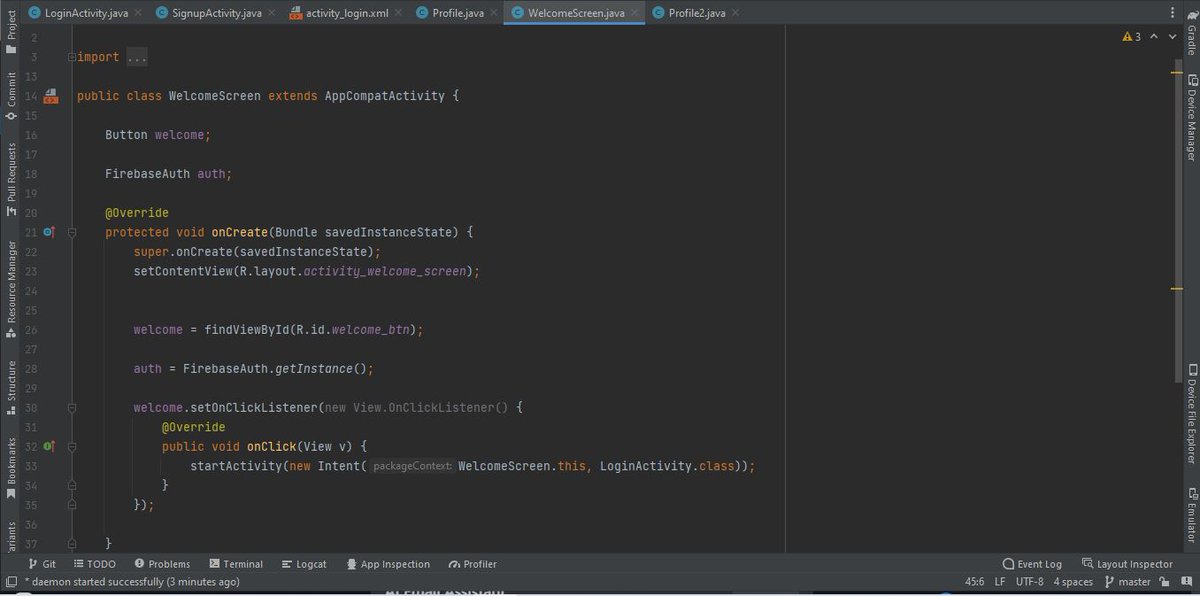Click the related XML file gutter icon on line 14
The height and width of the screenshot is (596, 1200).
[51, 96]
